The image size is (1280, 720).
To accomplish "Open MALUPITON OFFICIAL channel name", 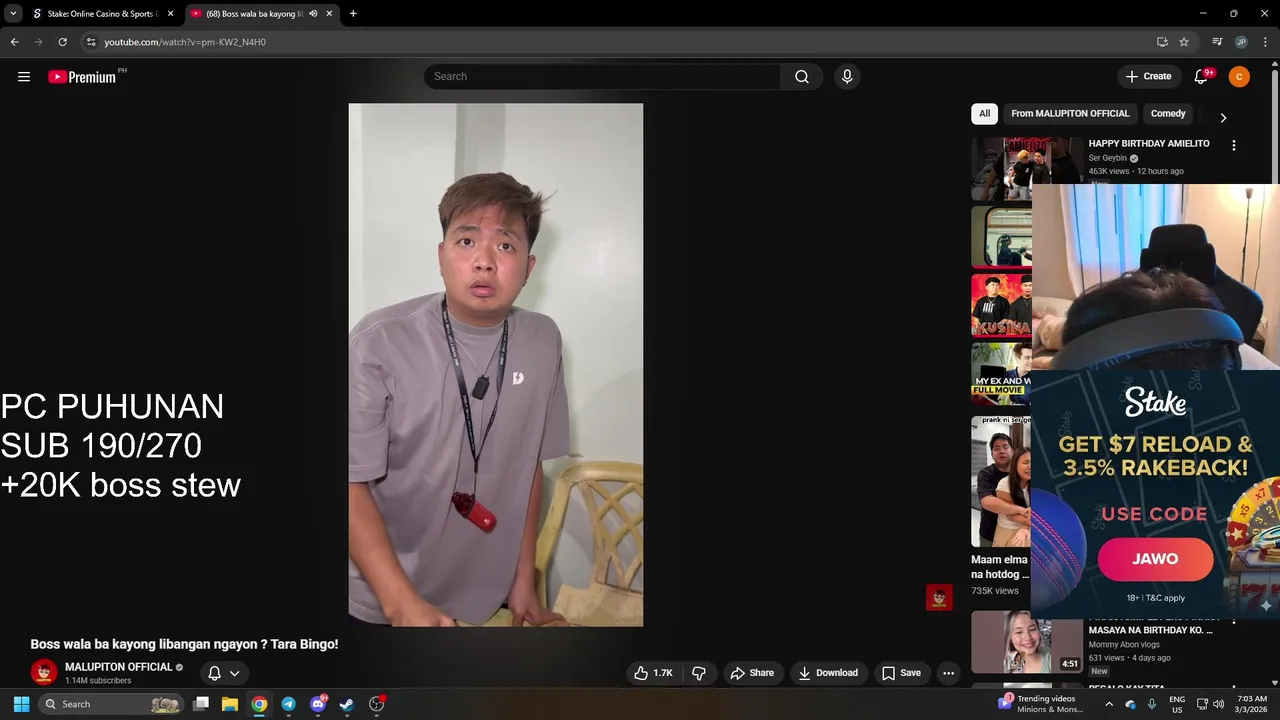I will [x=119, y=667].
